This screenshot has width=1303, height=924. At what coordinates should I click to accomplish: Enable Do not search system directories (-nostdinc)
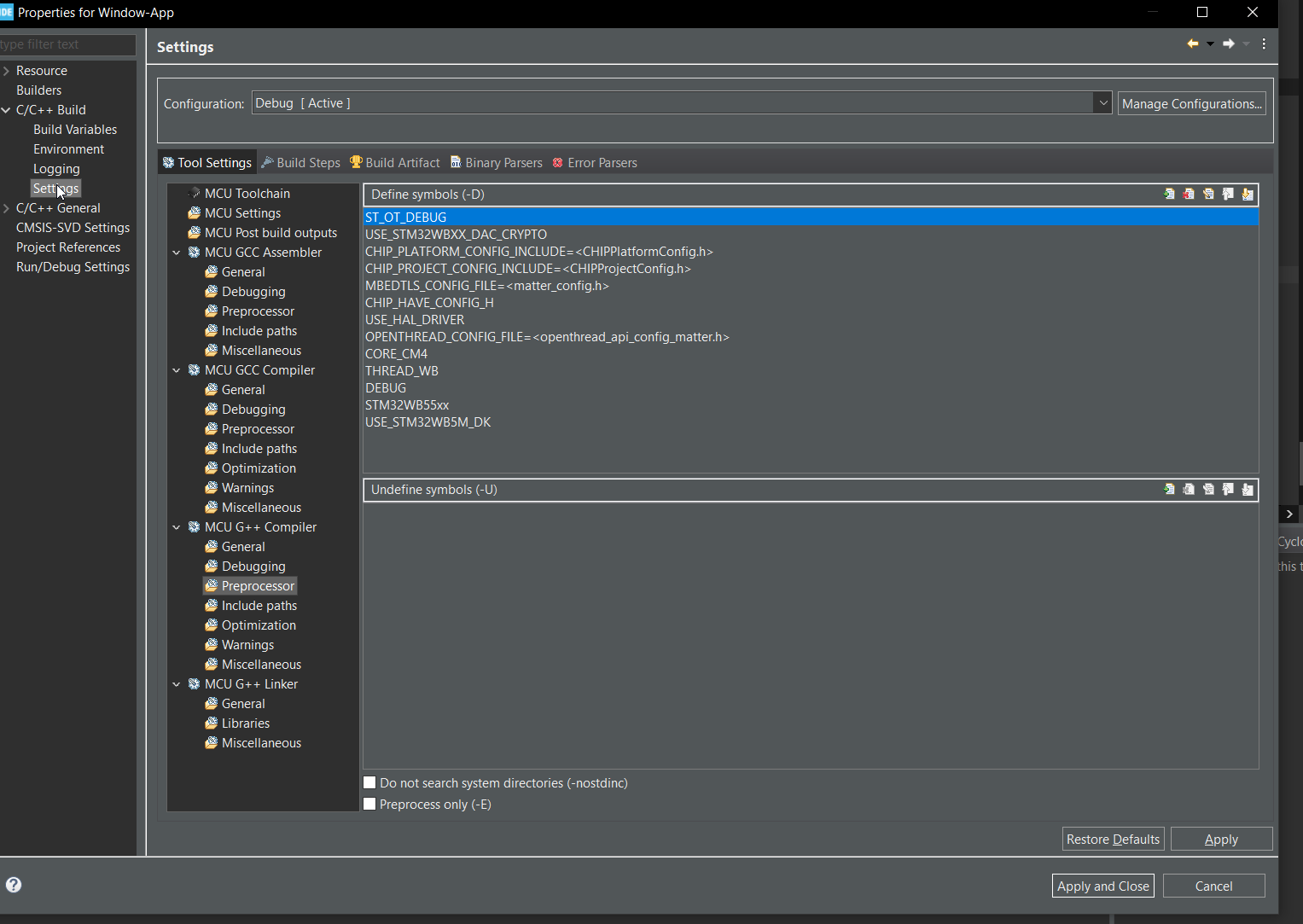tap(369, 782)
